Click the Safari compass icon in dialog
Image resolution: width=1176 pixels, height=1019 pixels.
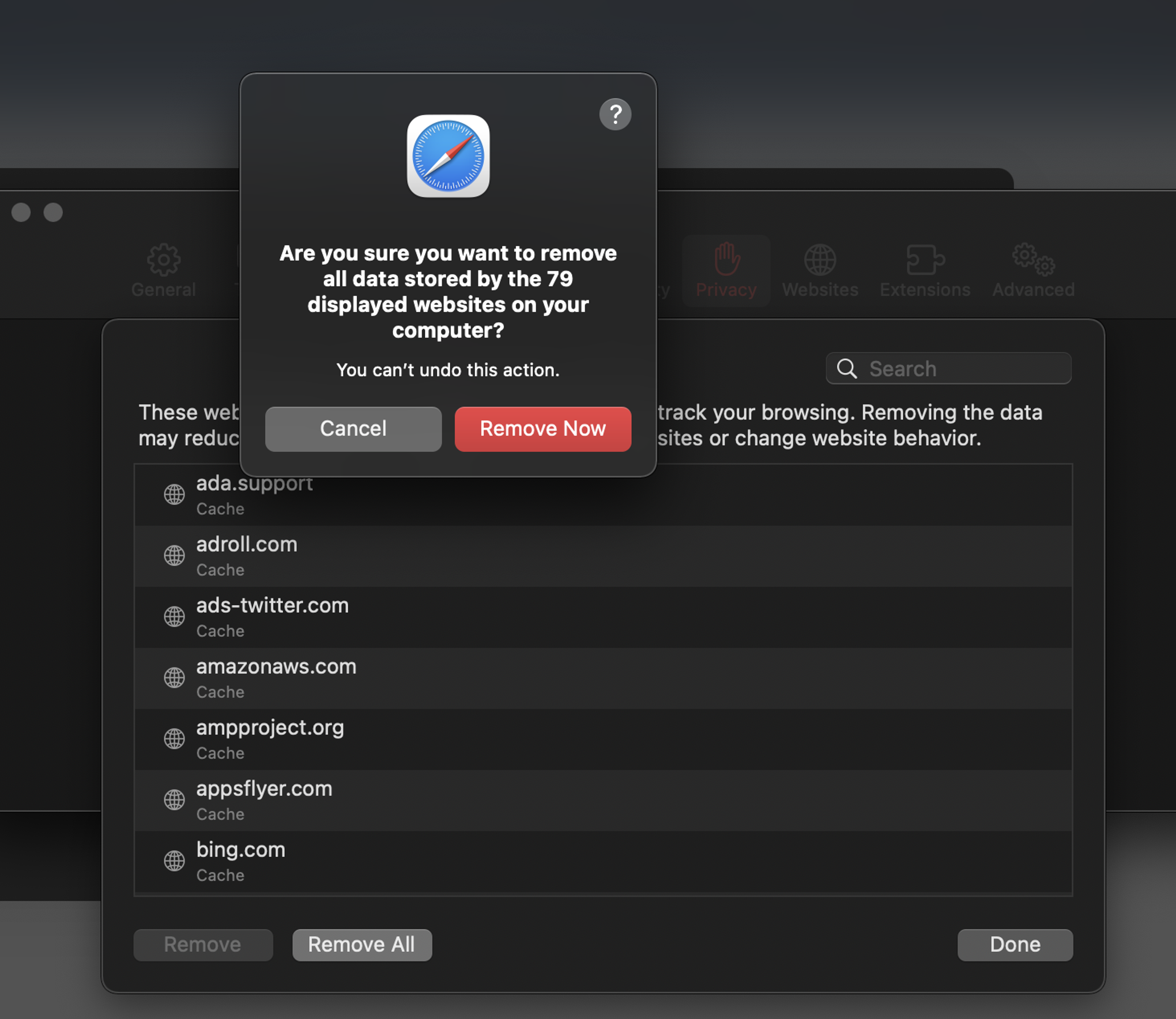[448, 156]
